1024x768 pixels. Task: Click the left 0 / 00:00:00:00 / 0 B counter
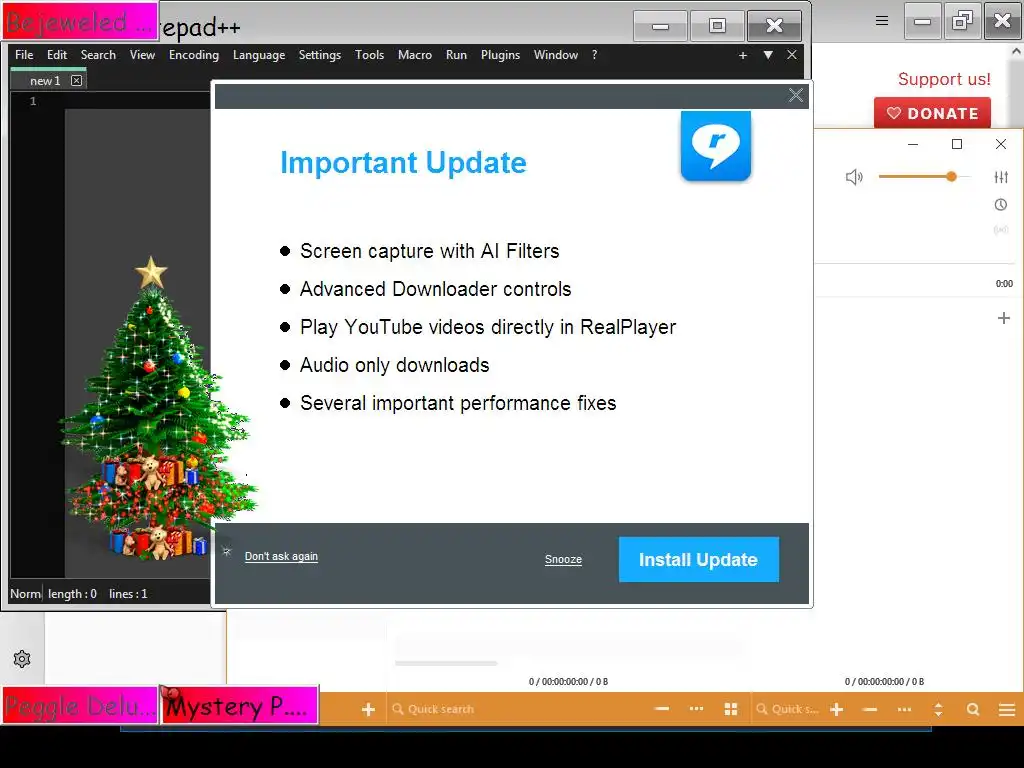pyautogui.click(x=568, y=682)
